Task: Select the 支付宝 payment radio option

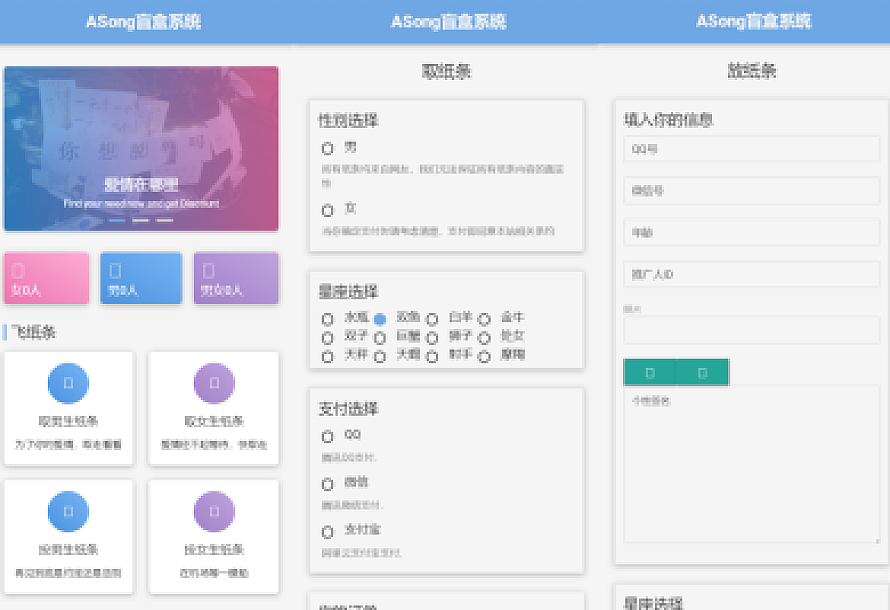Action: pyautogui.click(x=327, y=532)
